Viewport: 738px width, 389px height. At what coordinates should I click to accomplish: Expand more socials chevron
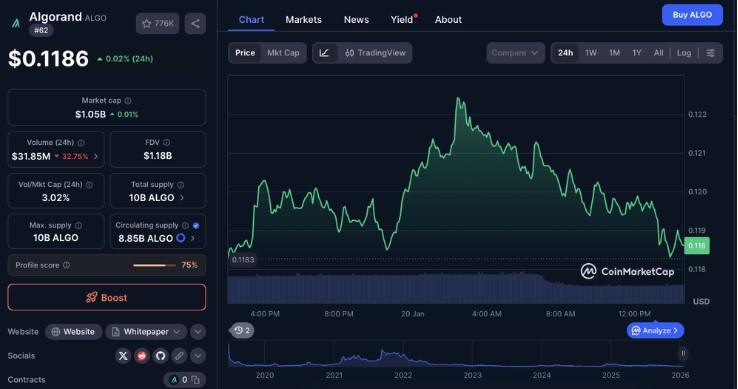click(x=198, y=356)
